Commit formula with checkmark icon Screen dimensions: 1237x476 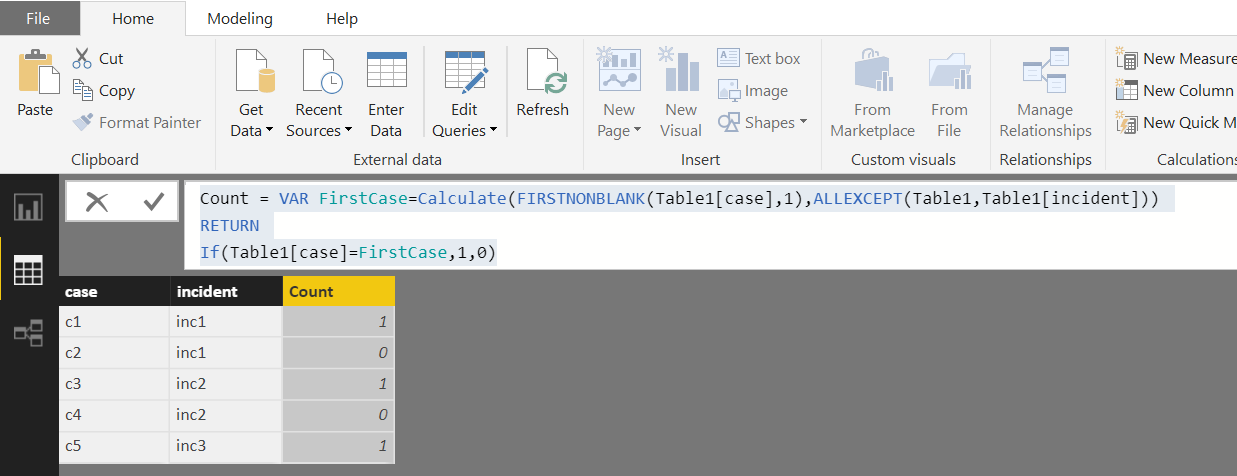click(x=154, y=202)
